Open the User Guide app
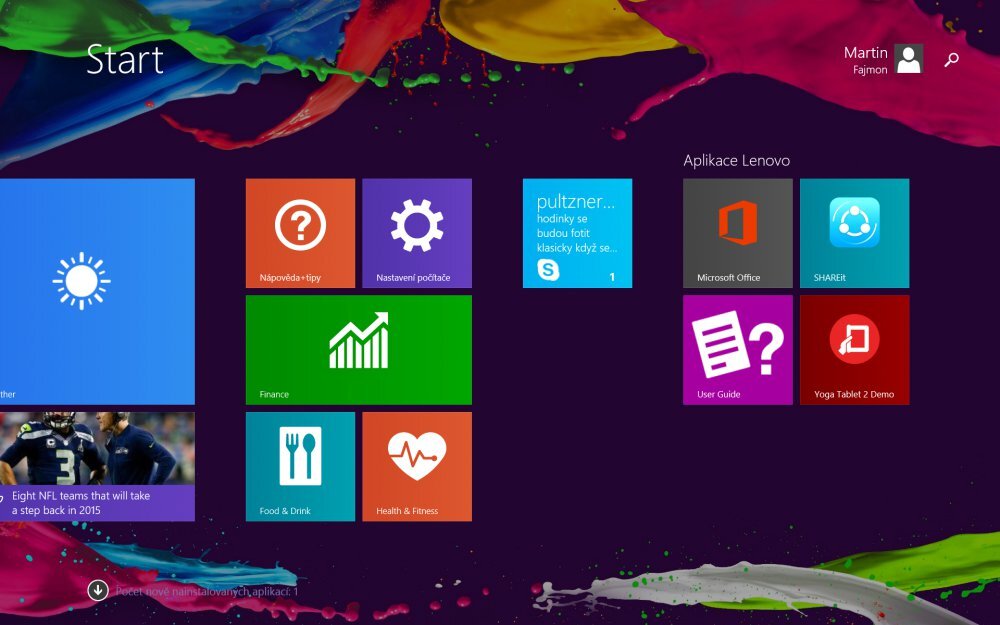1000x625 pixels. coord(736,349)
